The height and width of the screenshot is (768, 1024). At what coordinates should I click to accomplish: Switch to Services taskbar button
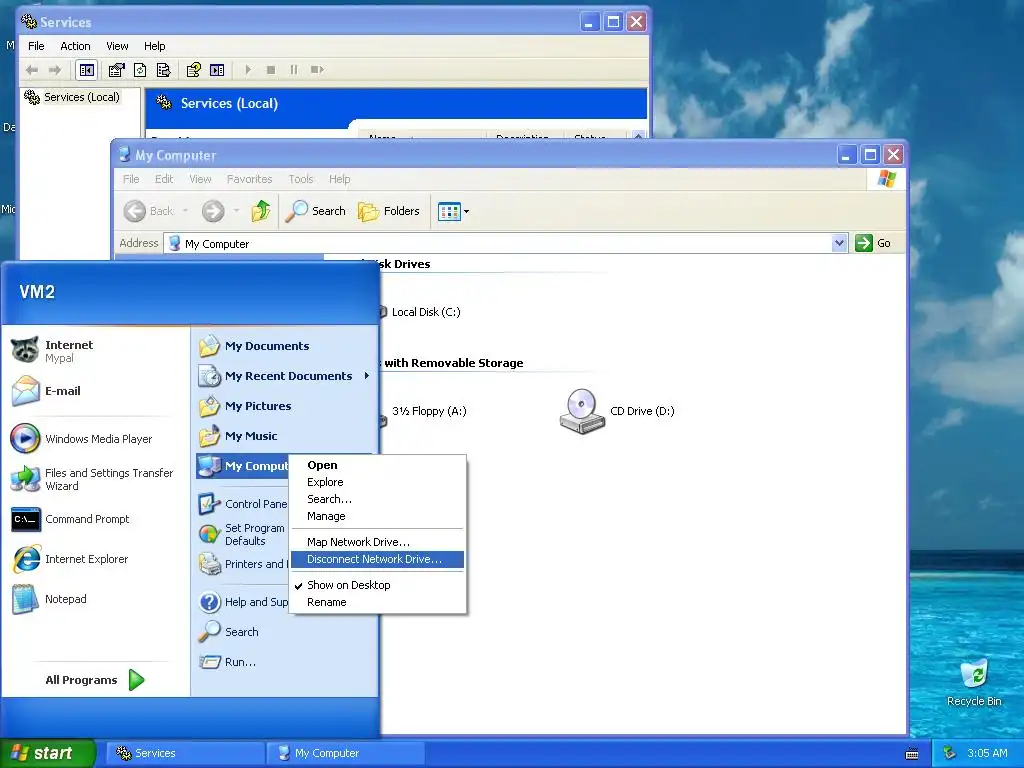click(x=185, y=753)
